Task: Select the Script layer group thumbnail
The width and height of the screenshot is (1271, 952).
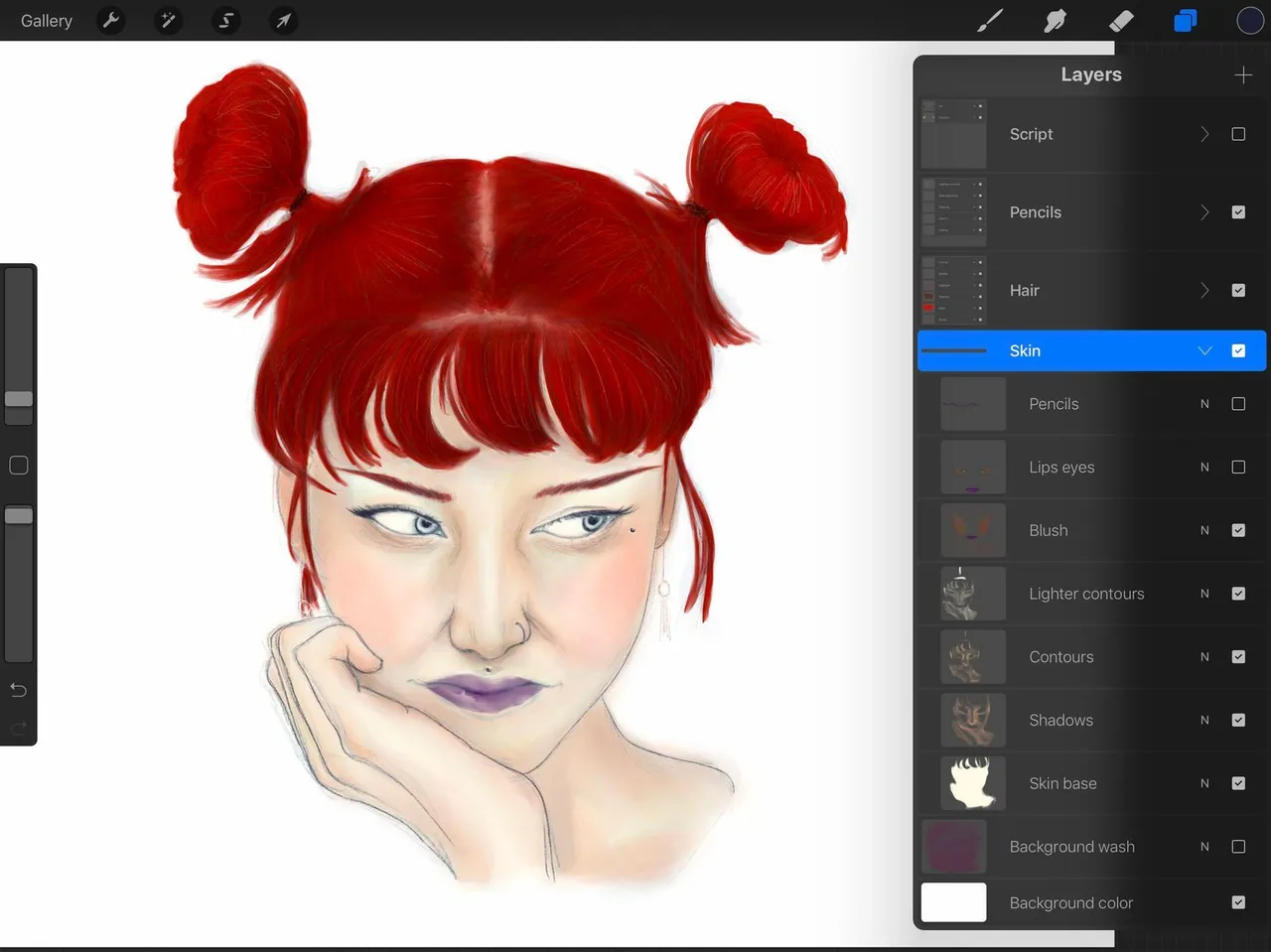Action: 953,134
